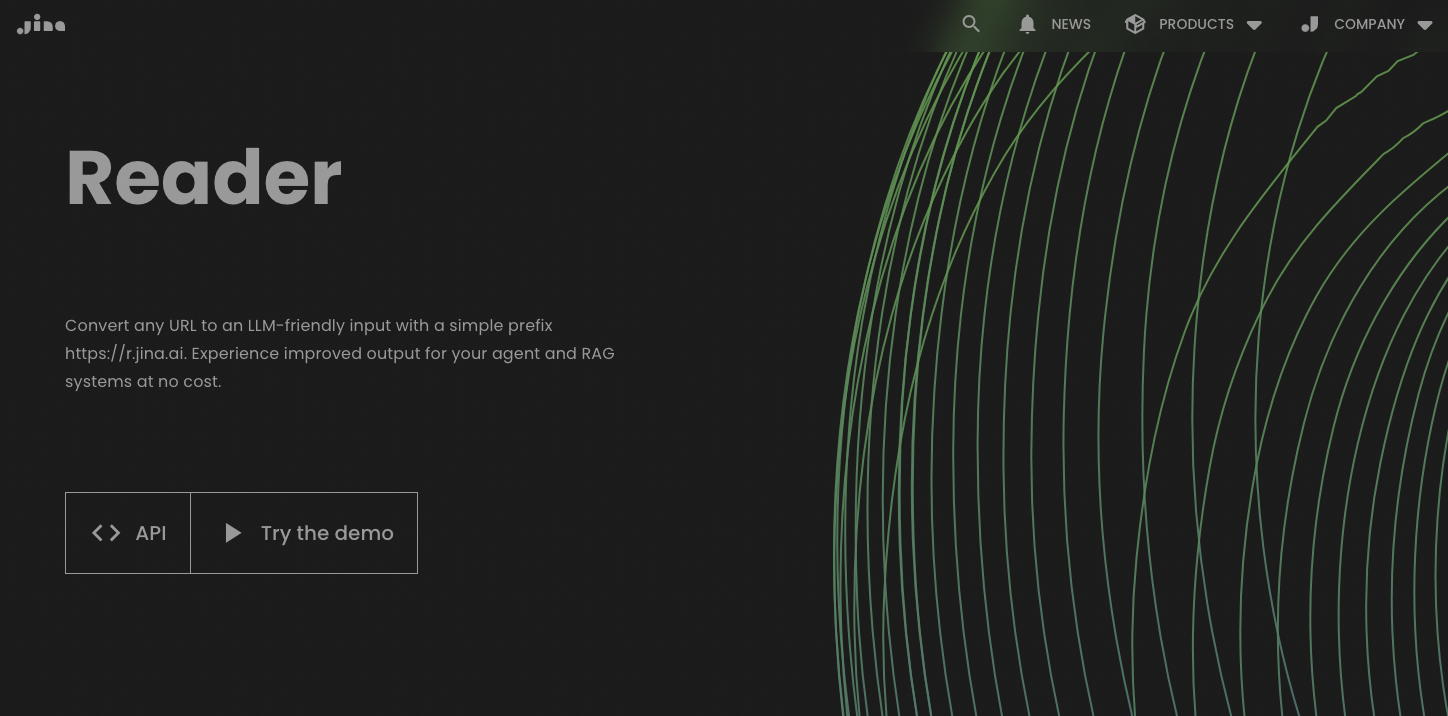This screenshot has height=716, width=1448.
Task: Open the Products menu
Action: (1196, 24)
